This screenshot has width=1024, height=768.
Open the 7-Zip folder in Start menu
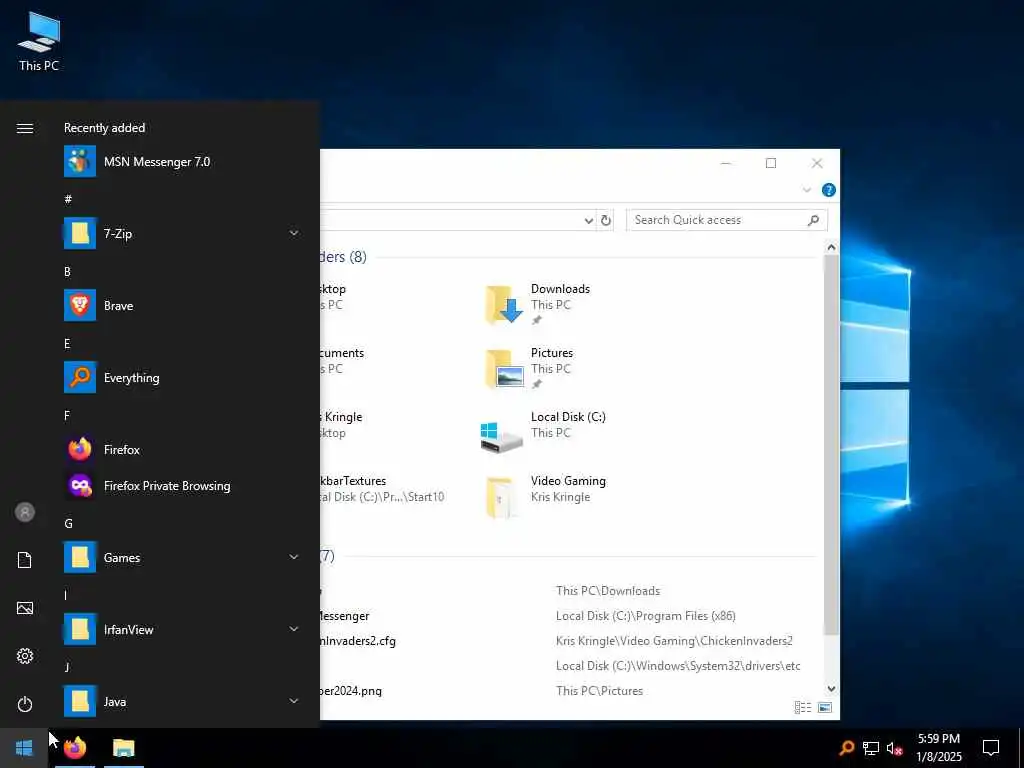point(182,233)
